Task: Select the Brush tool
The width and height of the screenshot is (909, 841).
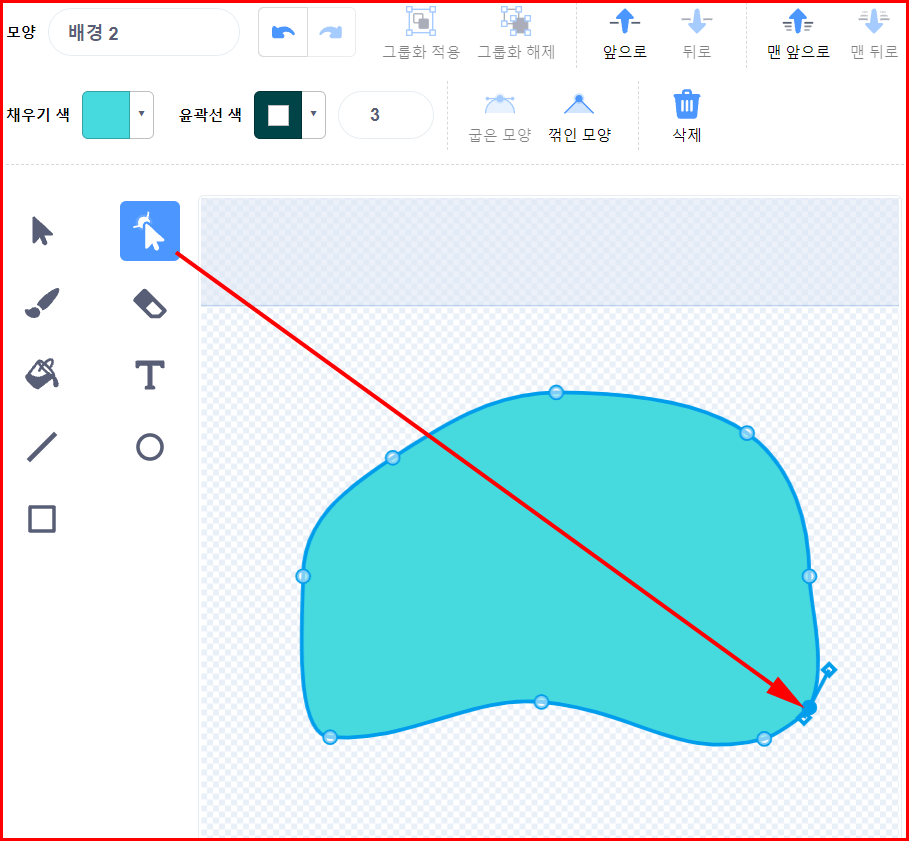Action: (42, 303)
